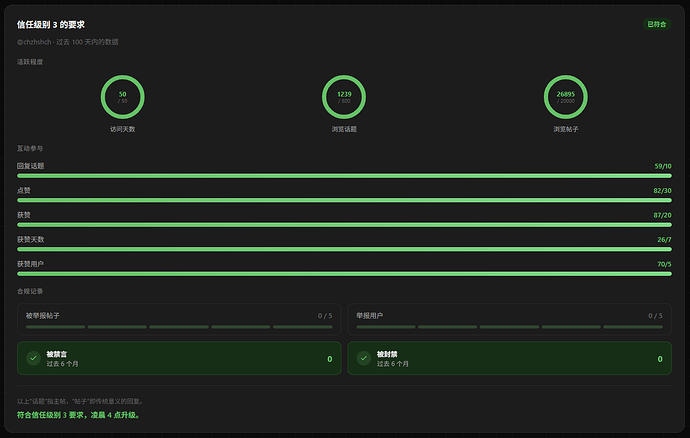Image resolution: width=690 pixels, height=438 pixels.
Task: Select the 被举报帖子 card label
Action: (43, 316)
